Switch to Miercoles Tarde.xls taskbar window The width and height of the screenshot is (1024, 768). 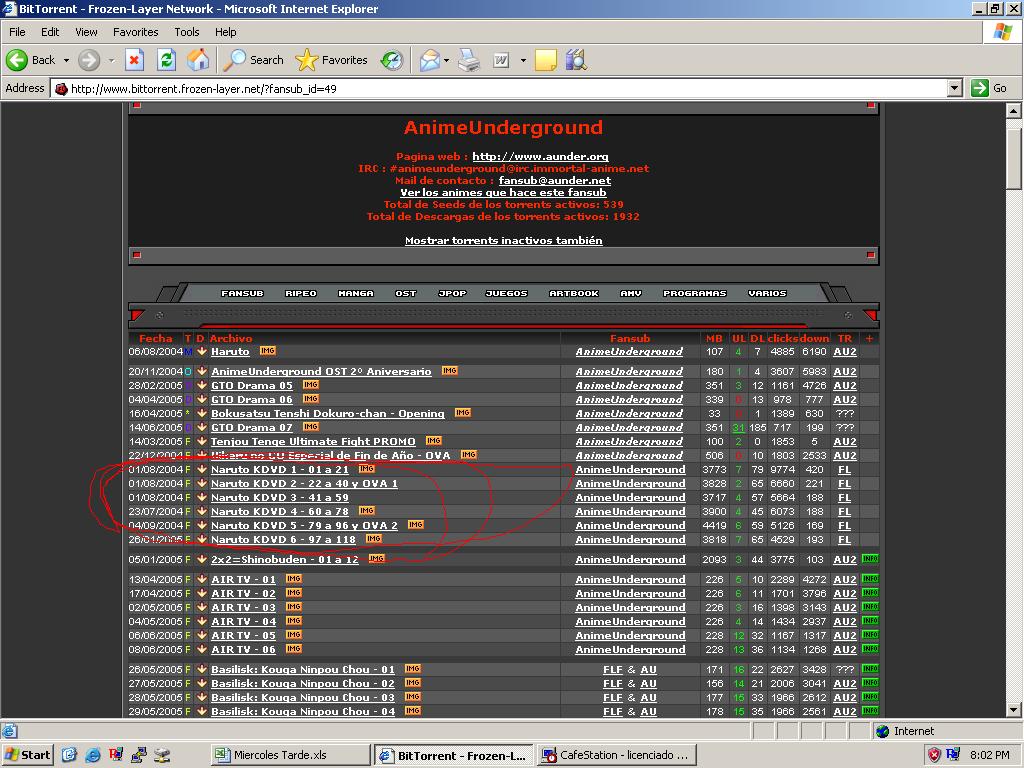coord(290,755)
